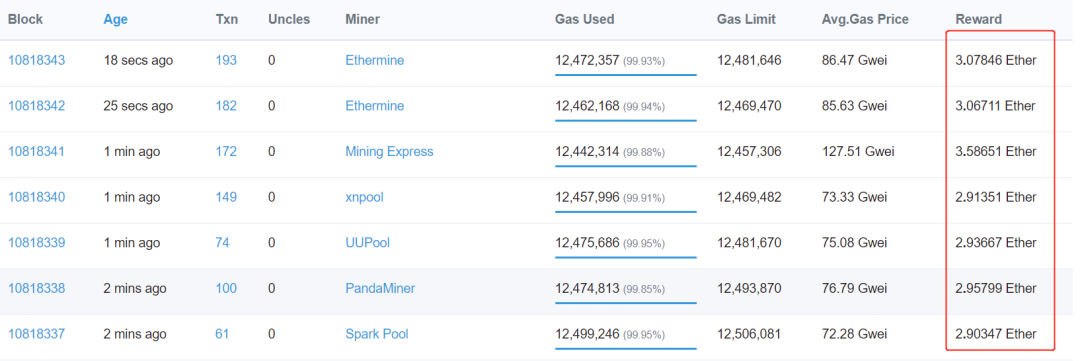This screenshot has width=1080, height=361.
Task: Select the 100 transactions link
Action: [x=226, y=289]
